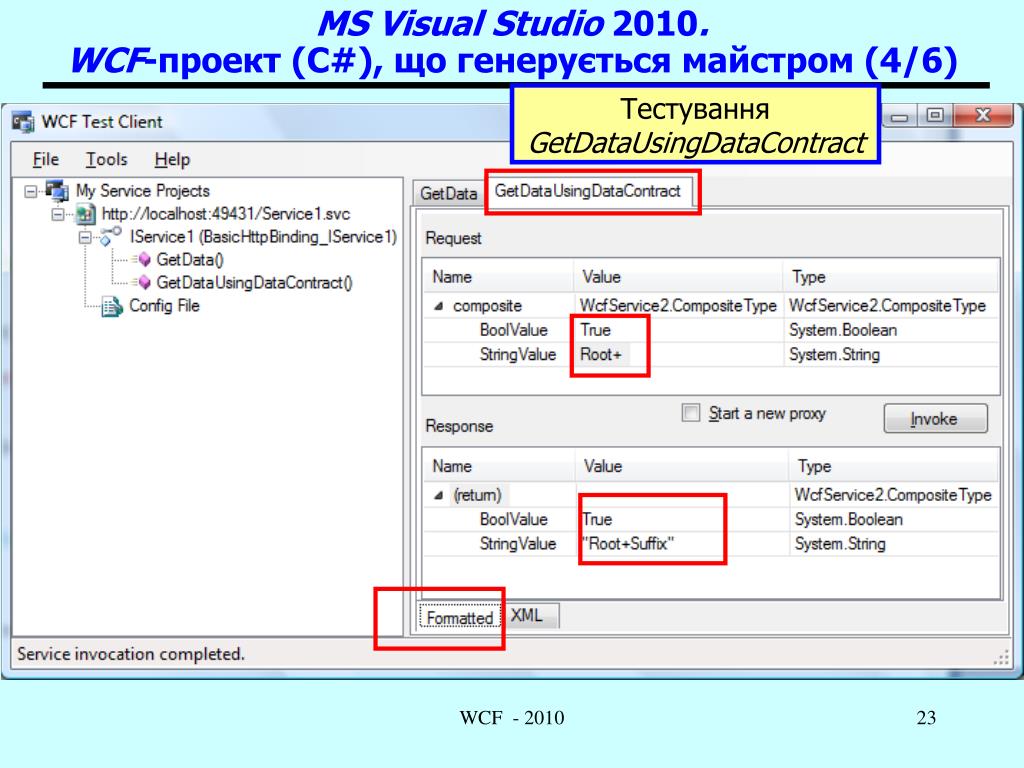
Task: Click the response WcfService2.CompositeType type cell
Action: (893, 495)
